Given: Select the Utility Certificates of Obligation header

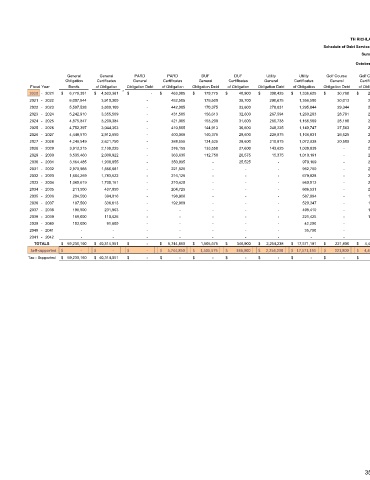Looking at the screenshot, I should 304,81.
